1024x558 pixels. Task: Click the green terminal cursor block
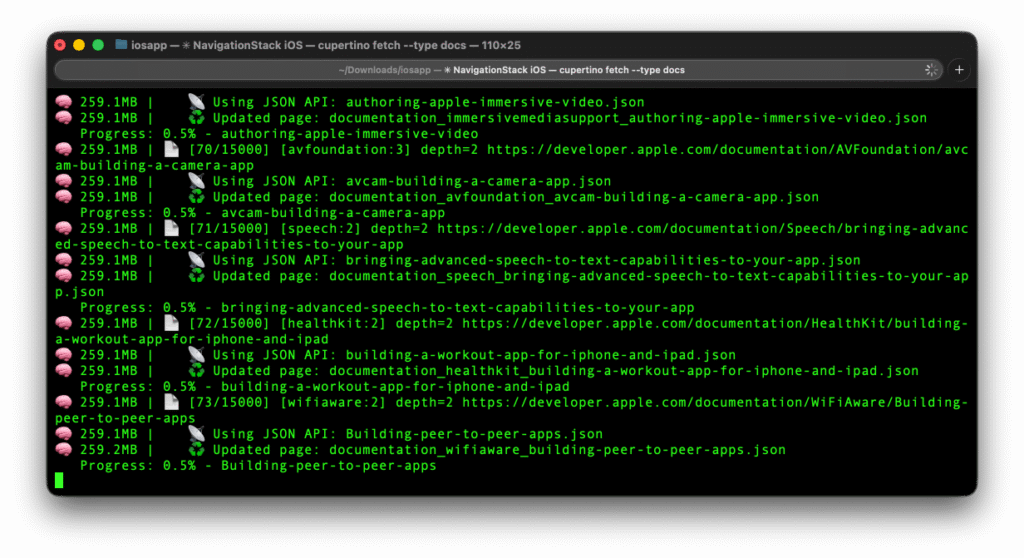(59, 481)
